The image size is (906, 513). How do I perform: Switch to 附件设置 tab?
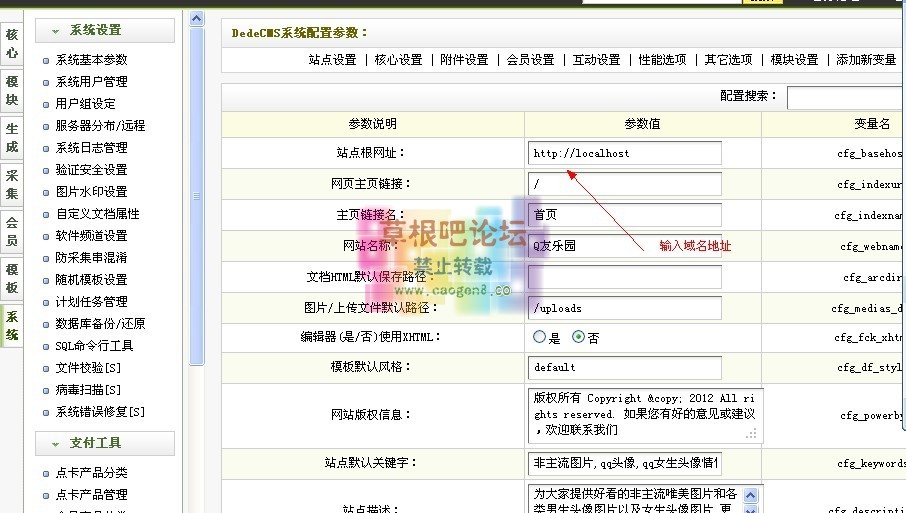[x=464, y=60]
